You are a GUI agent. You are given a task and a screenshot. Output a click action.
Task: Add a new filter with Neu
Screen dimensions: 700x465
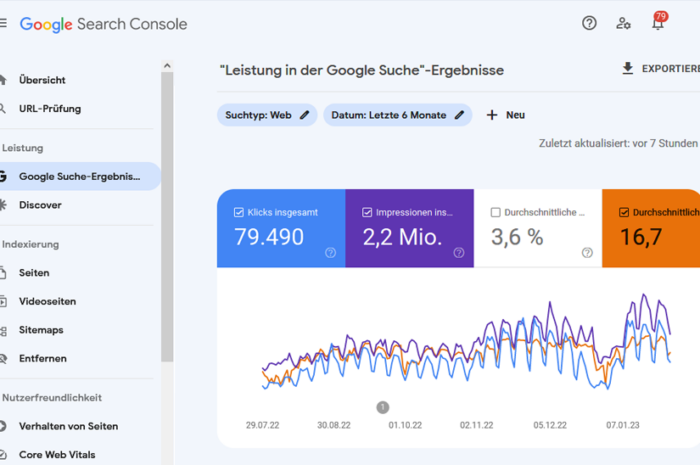tap(506, 115)
